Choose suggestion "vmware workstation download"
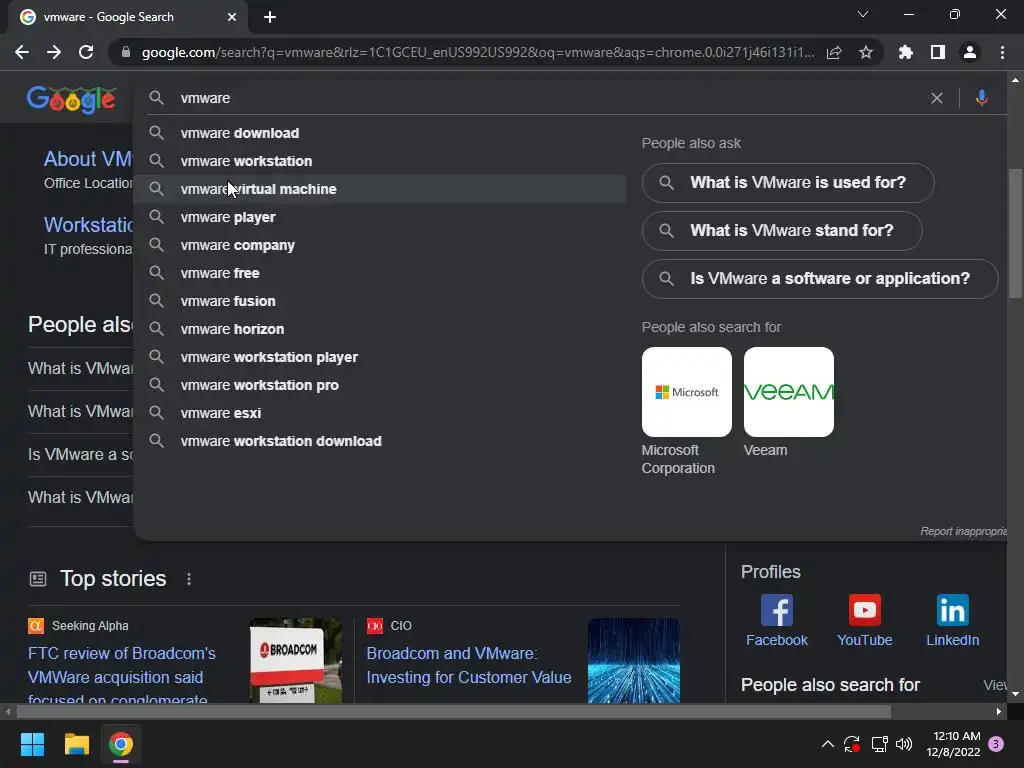This screenshot has height=768, width=1024. pyautogui.click(x=379, y=441)
